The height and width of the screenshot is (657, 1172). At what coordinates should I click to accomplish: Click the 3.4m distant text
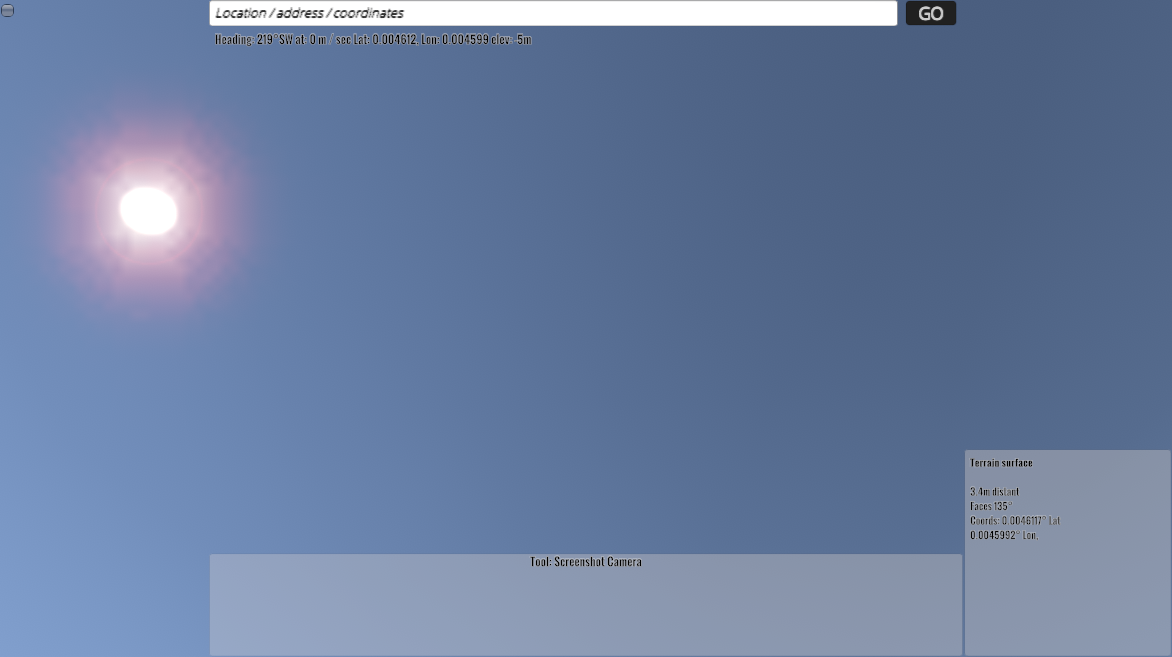click(x=994, y=492)
